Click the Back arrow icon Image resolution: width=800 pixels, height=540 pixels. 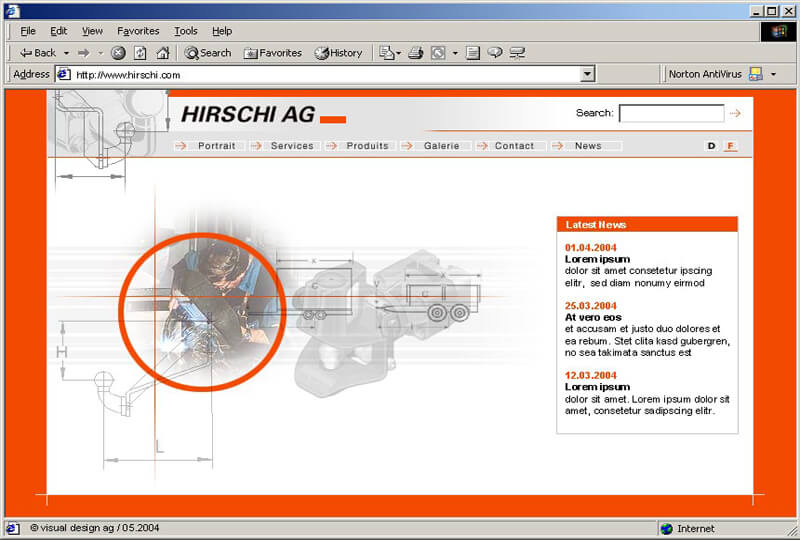coord(26,53)
